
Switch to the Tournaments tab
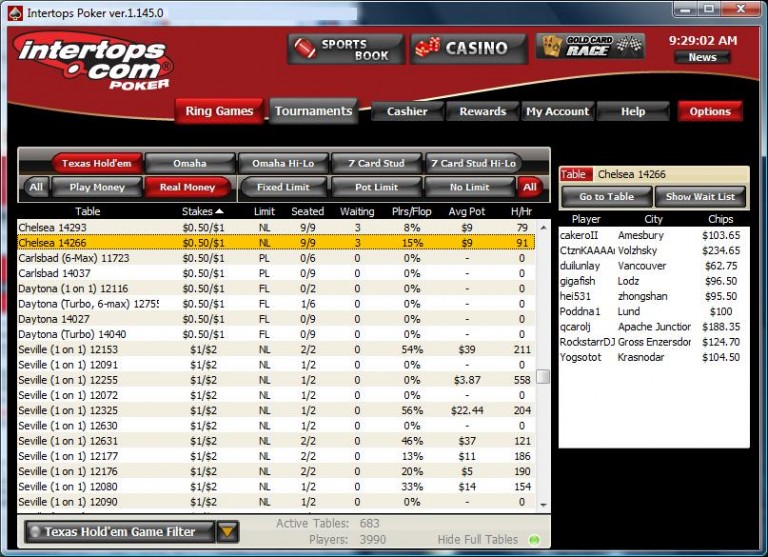pyautogui.click(x=313, y=111)
